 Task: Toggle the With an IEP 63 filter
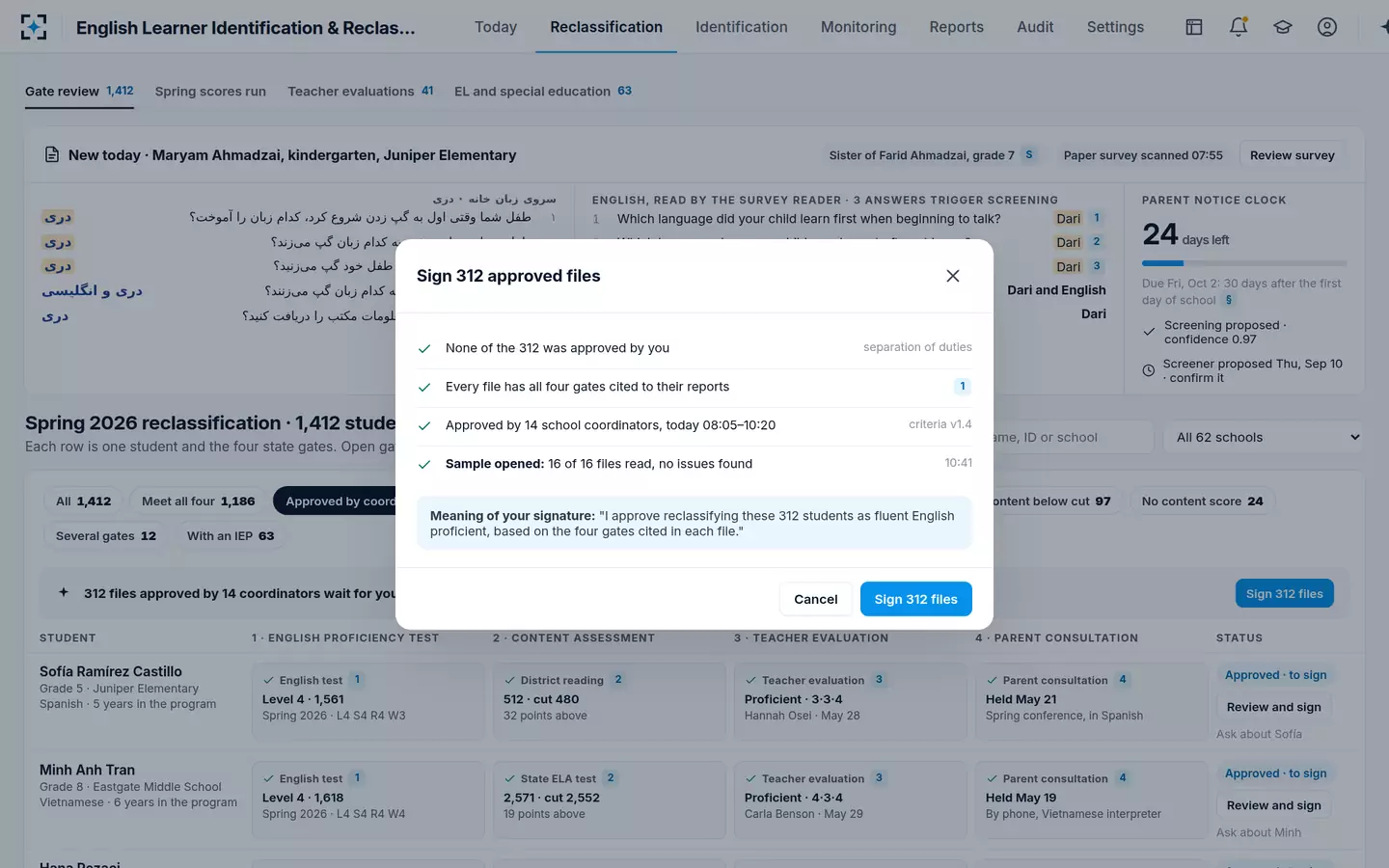point(231,536)
